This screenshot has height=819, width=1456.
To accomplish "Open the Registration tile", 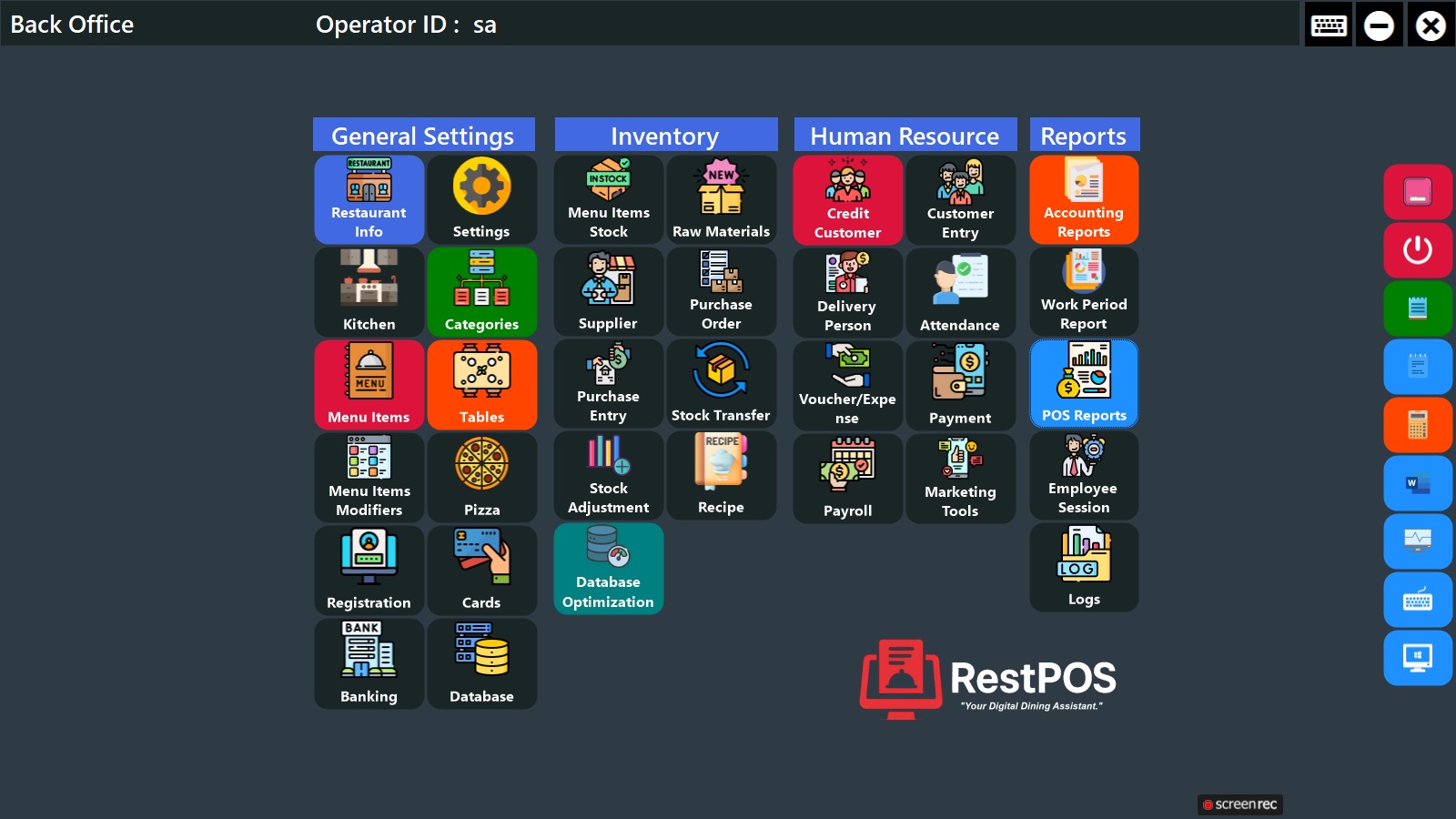I will coord(369,571).
